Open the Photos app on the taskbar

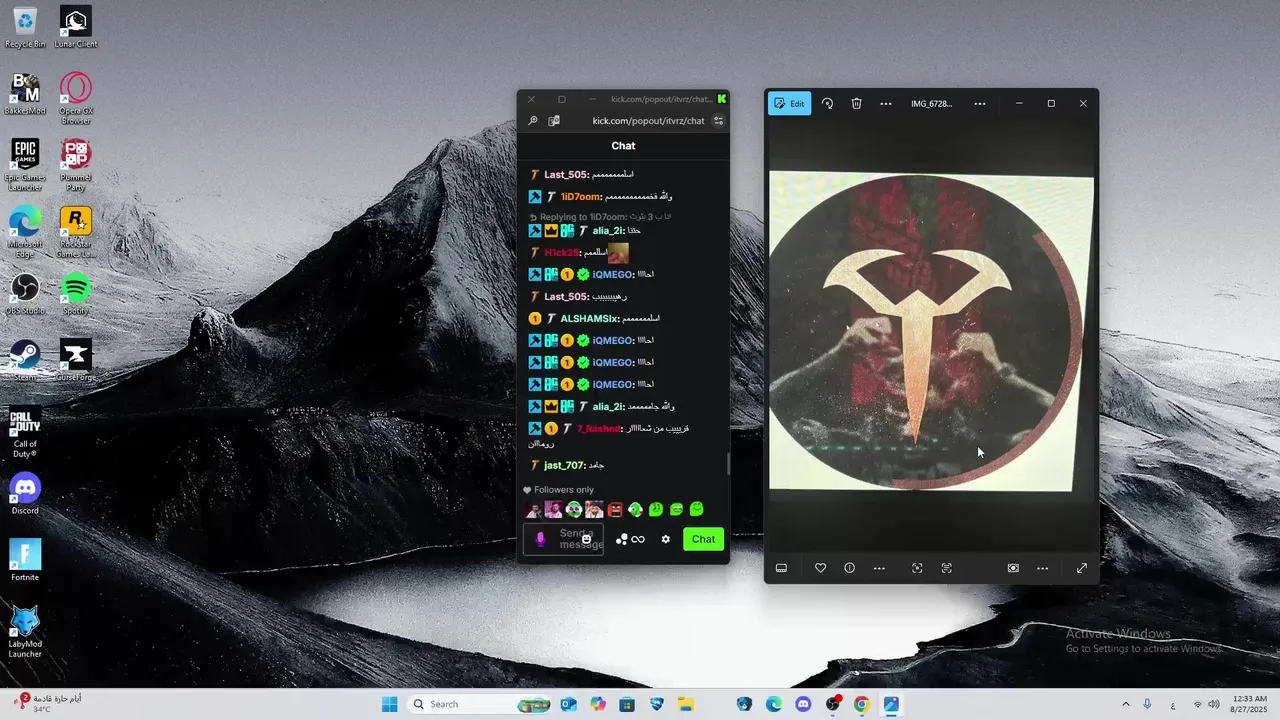click(x=891, y=704)
